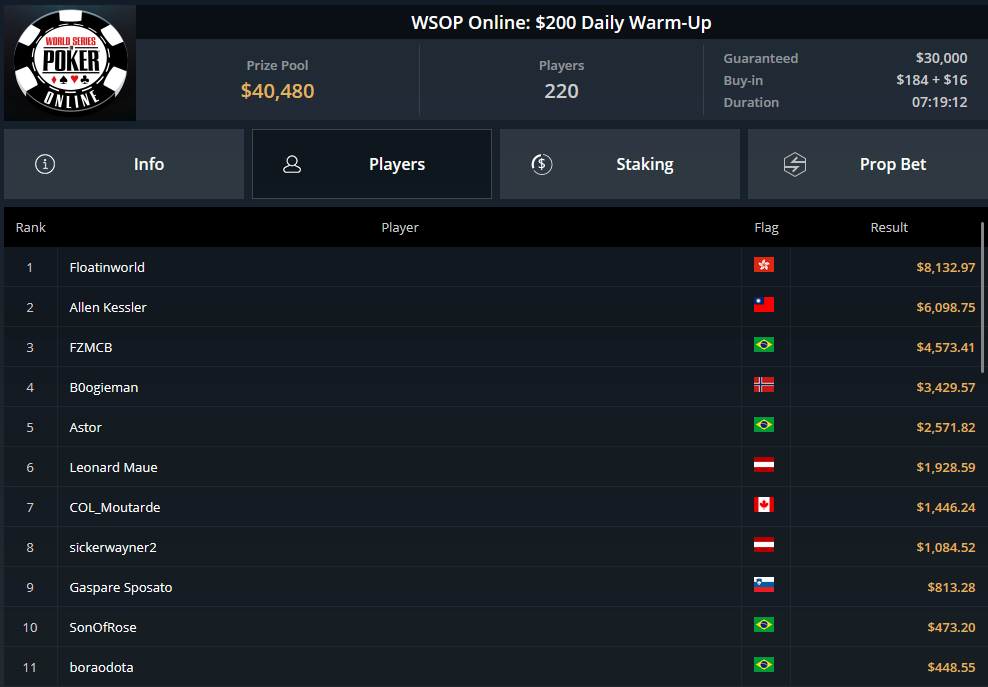Screen dimensions: 988x687
Task: Click the Flag column header
Action: click(766, 228)
